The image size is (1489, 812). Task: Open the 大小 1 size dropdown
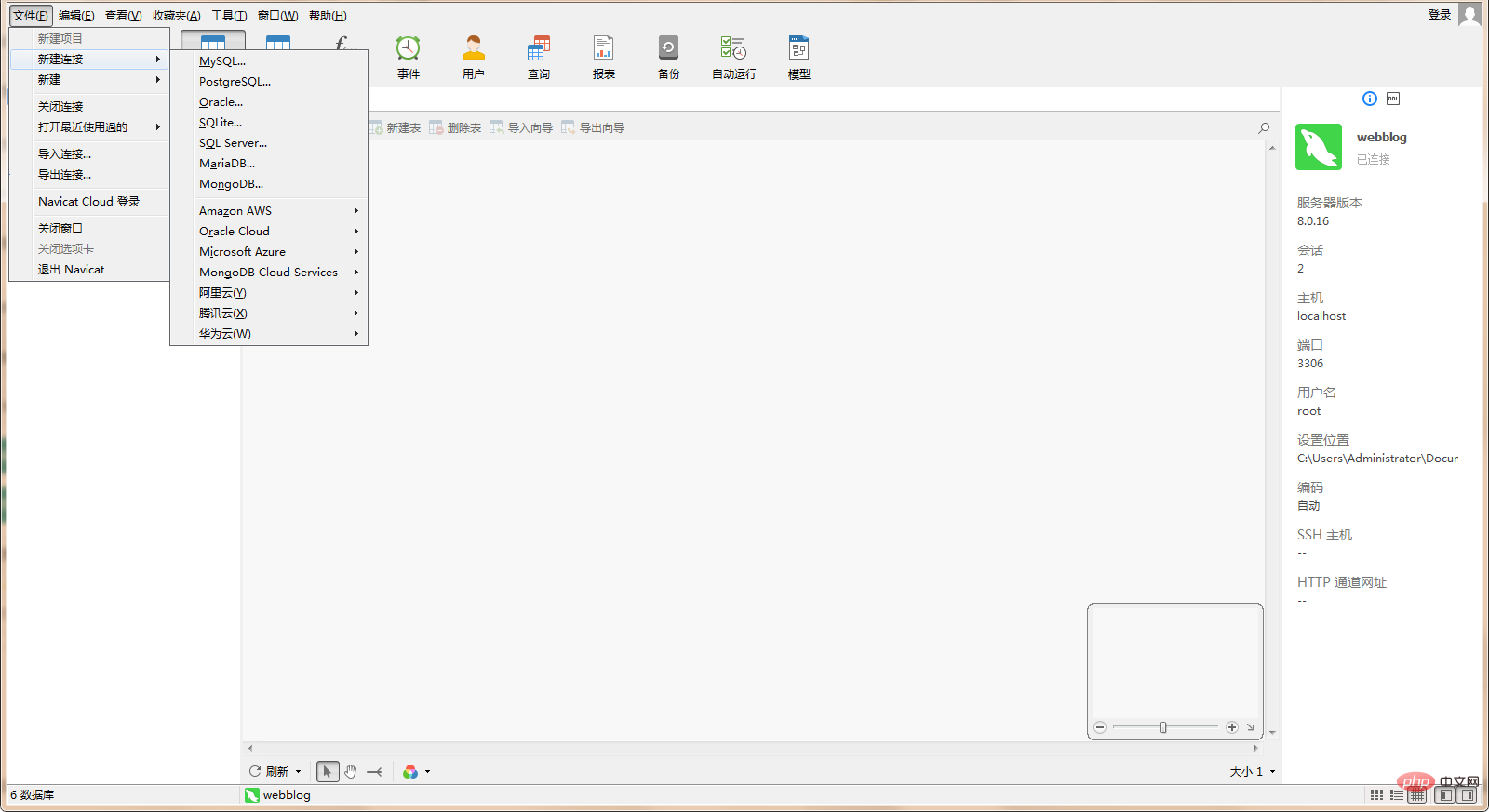coord(1253,771)
